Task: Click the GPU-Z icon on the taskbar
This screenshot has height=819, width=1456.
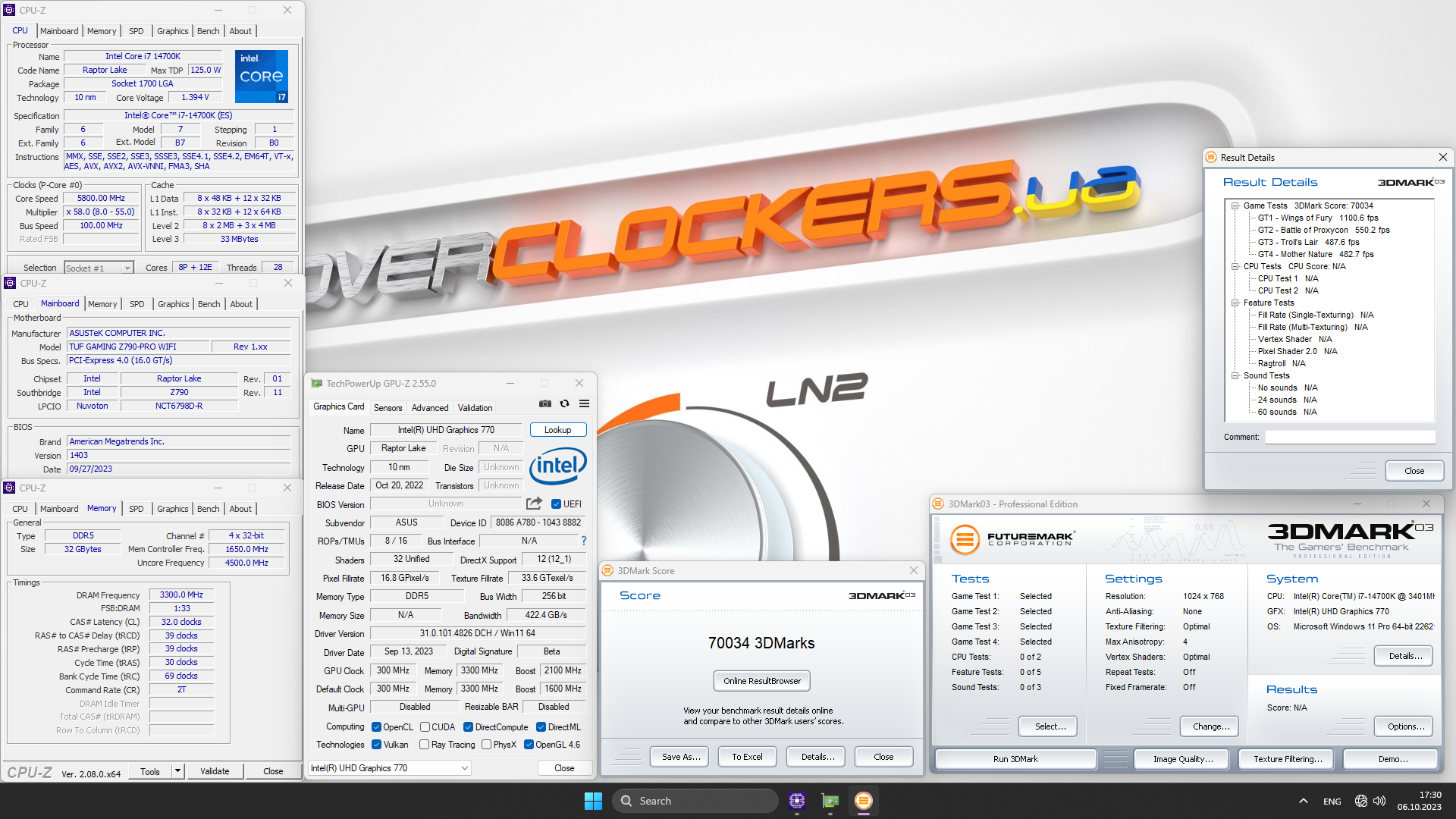Action: pos(830,801)
